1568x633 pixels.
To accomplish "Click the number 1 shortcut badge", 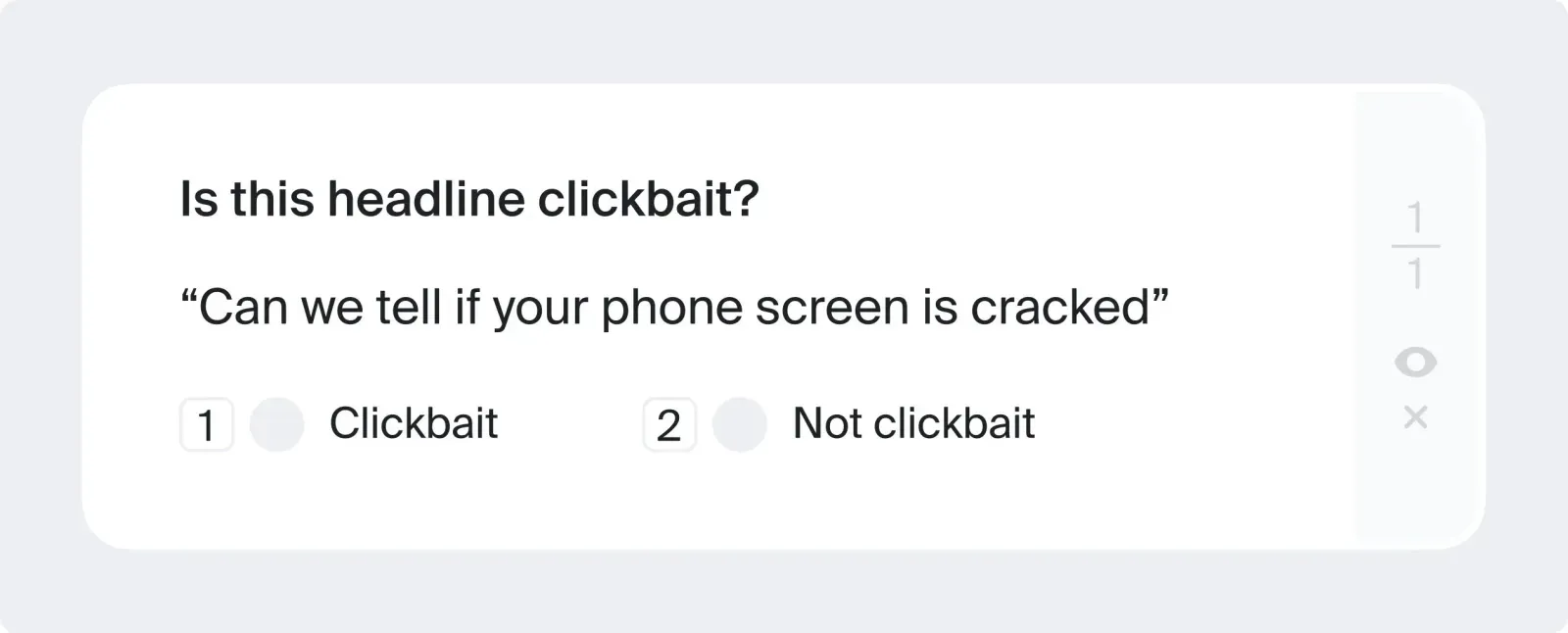I will [x=207, y=424].
